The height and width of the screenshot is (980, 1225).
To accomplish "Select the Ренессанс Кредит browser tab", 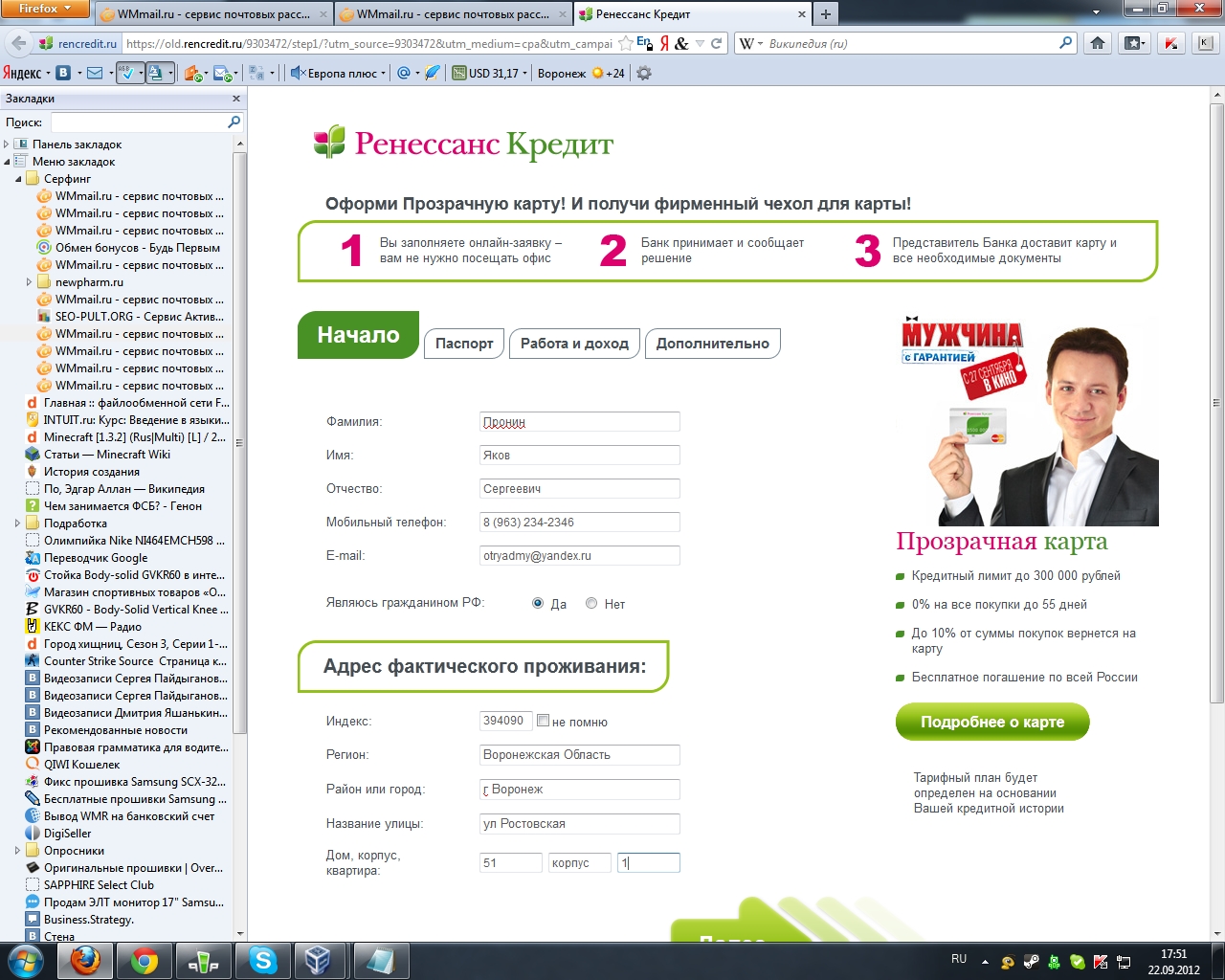I will (691, 14).
